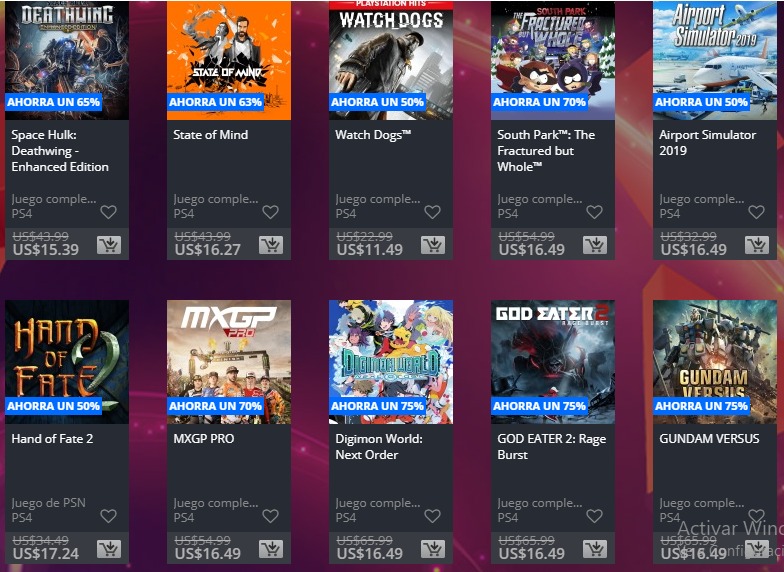Open the GUNDAM VERSUS title link
Screen dimensions: 784x572
709,438
